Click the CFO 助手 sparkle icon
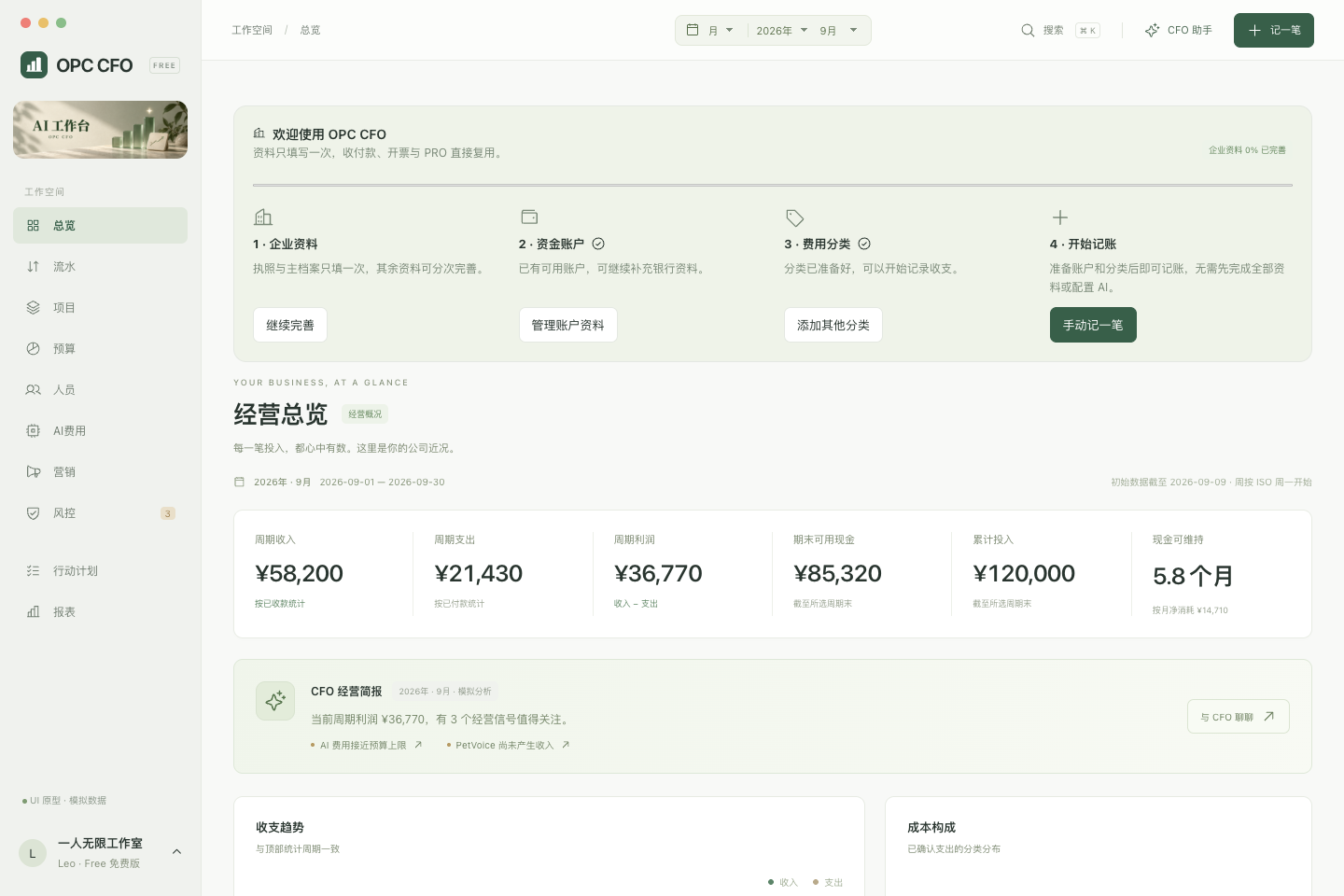 1153,30
